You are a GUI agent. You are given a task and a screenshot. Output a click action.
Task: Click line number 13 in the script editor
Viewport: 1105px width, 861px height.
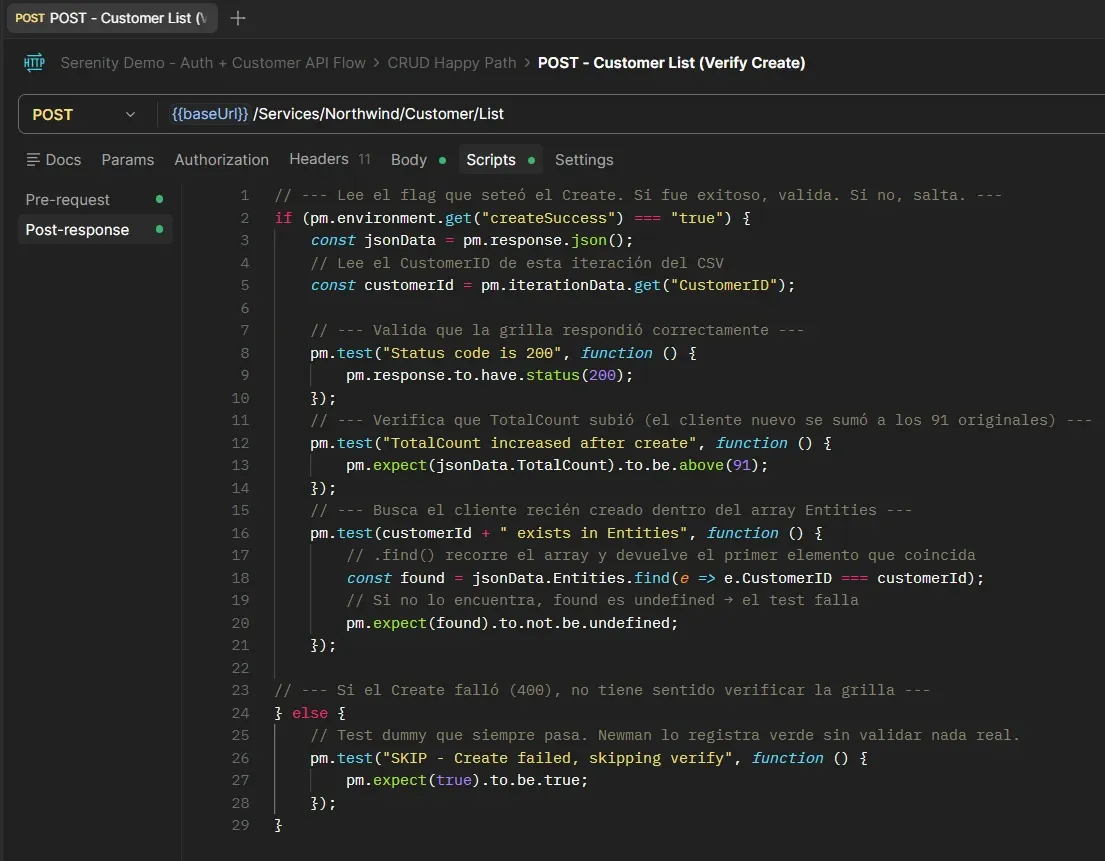(240, 466)
